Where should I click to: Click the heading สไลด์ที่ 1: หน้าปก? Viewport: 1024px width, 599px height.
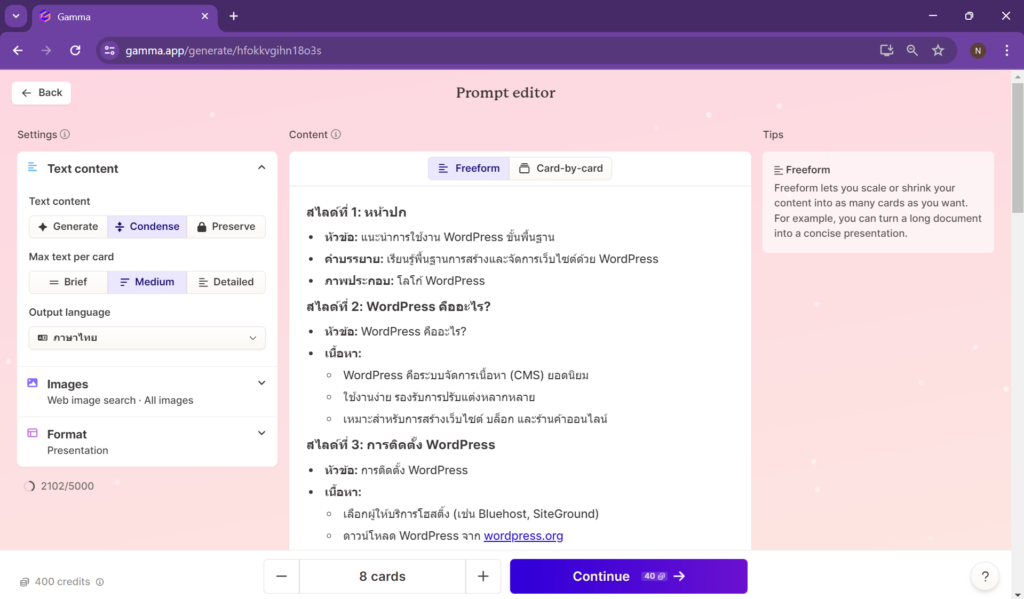click(356, 212)
